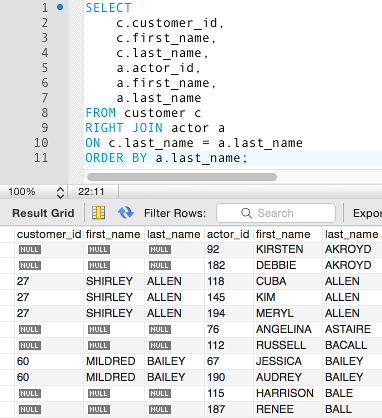Viewport: 382px width, 418px height.
Task: Click the FROM keyword on line 8
Action: tap(100, 113)
